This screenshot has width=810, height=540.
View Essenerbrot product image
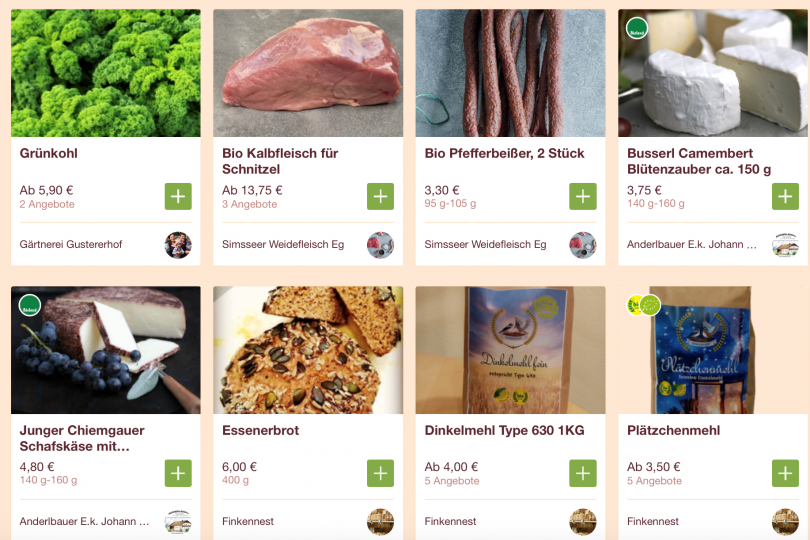coord(308,350)
